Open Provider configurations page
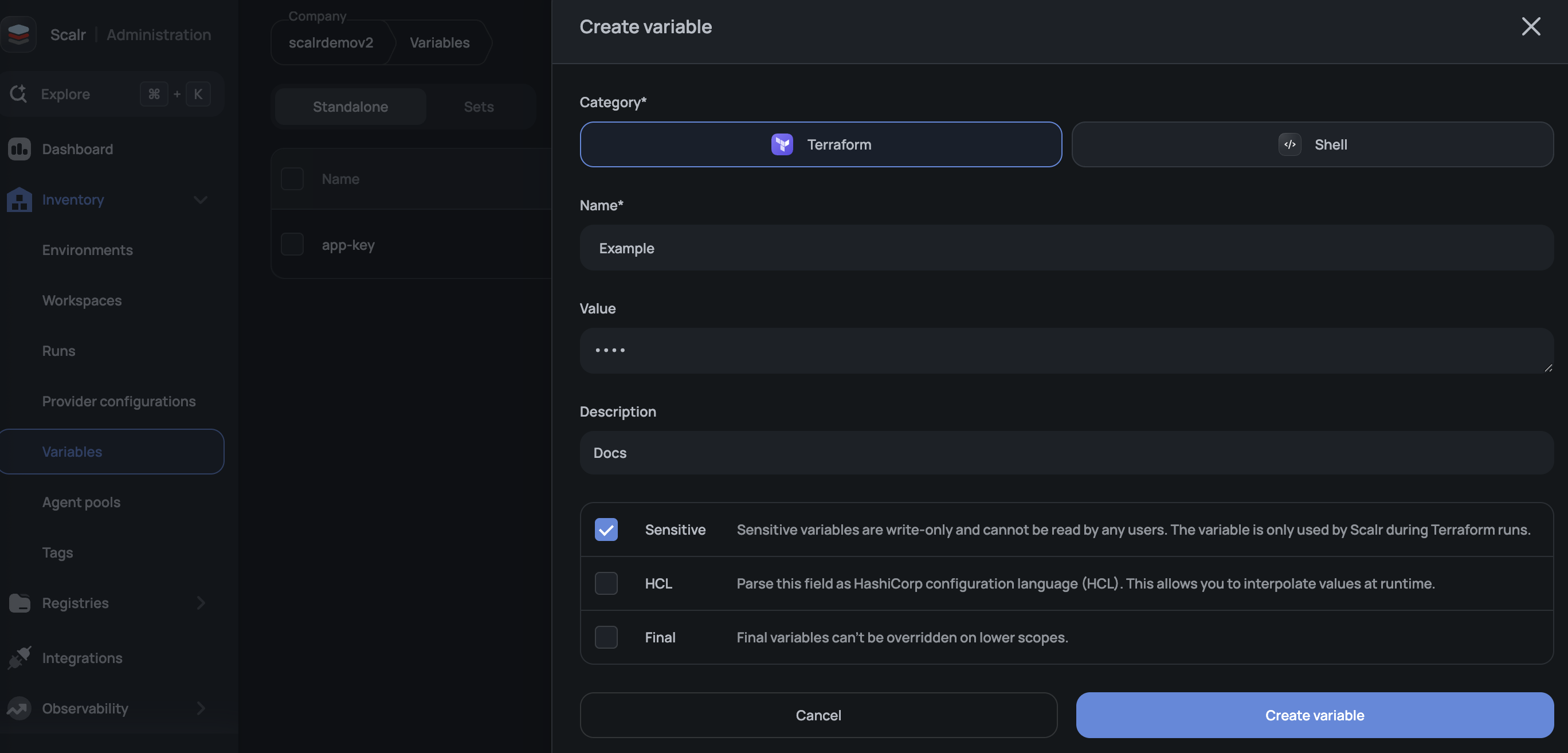This screenshot has height=753, width=1568. point(119,401)
